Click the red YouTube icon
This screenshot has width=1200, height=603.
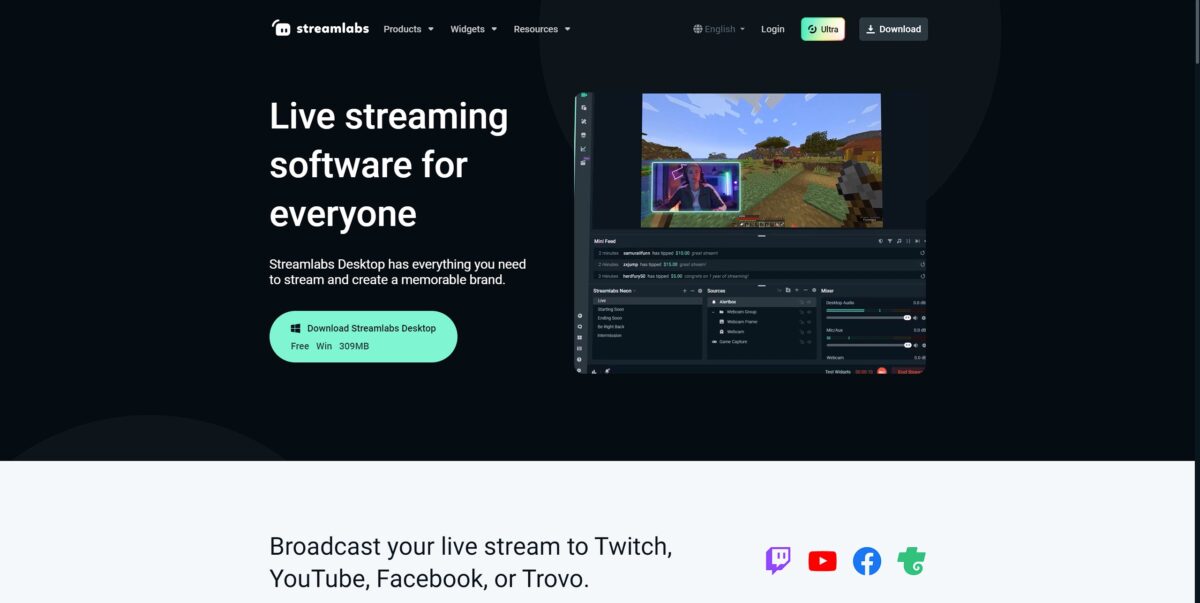pyautogui.click(x=822, y=561)
